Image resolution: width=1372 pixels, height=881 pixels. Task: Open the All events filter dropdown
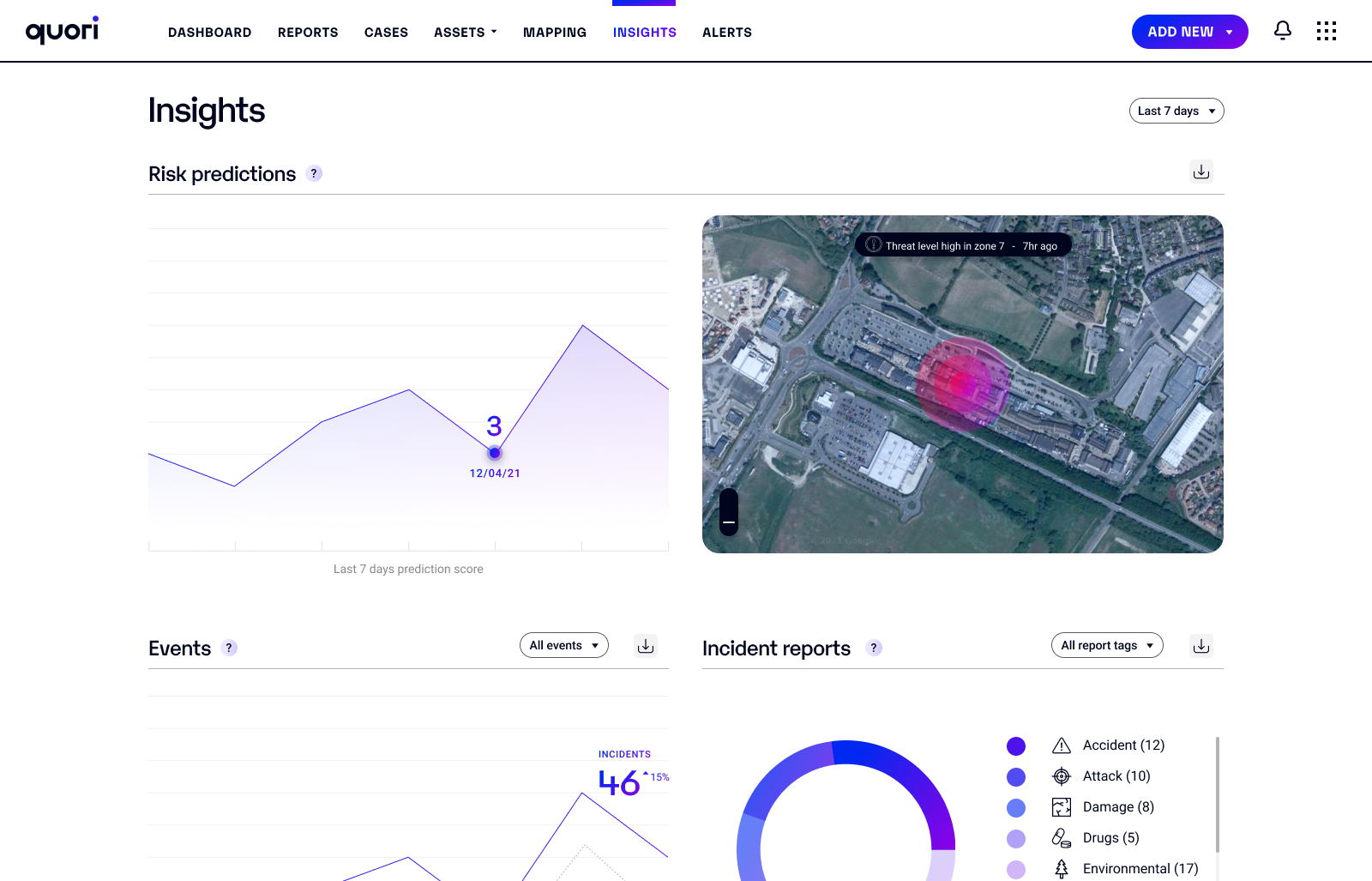(564, 645)
